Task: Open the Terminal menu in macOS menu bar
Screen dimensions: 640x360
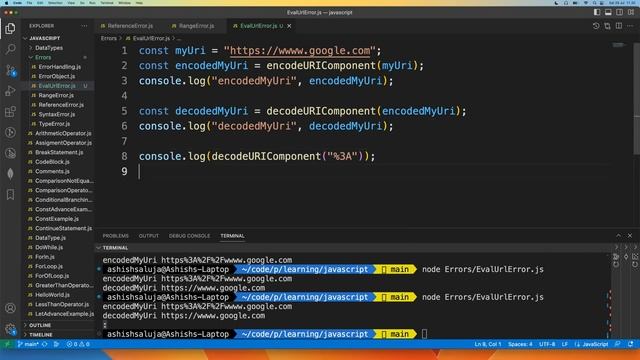Action: pos(107,3)
